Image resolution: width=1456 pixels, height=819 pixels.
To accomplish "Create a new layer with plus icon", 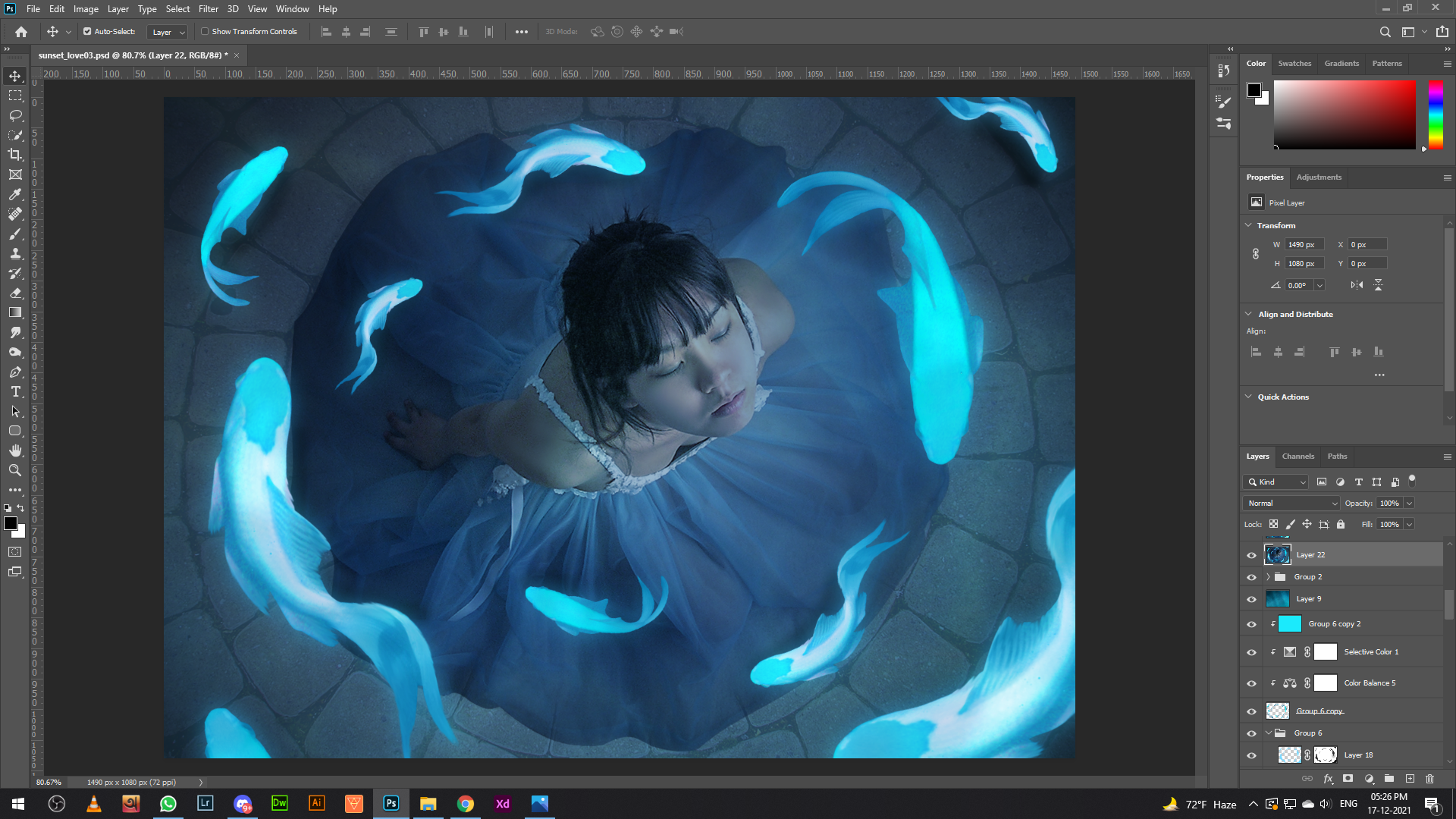I will 1410,778.
